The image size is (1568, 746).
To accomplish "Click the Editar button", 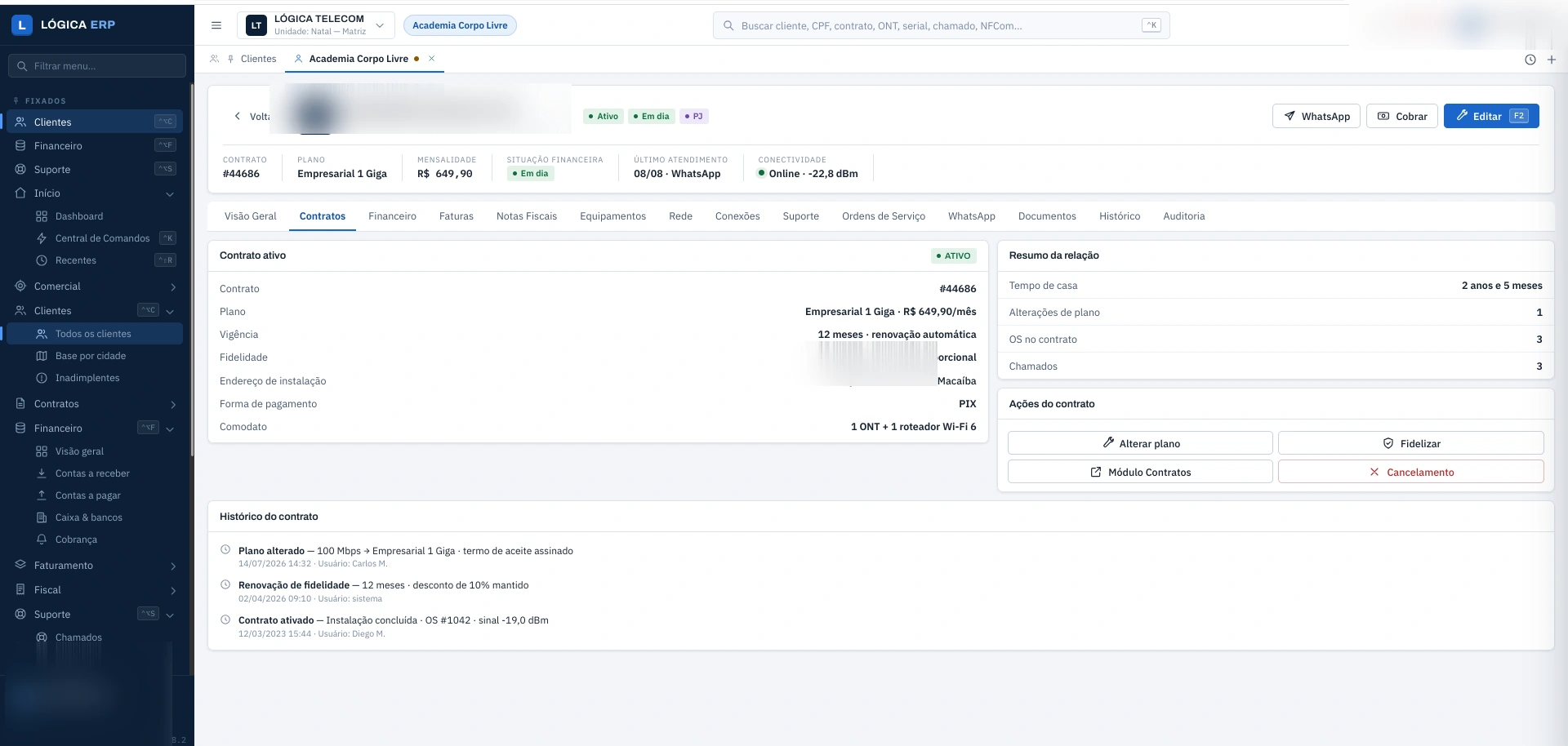I will (1491, 116).
